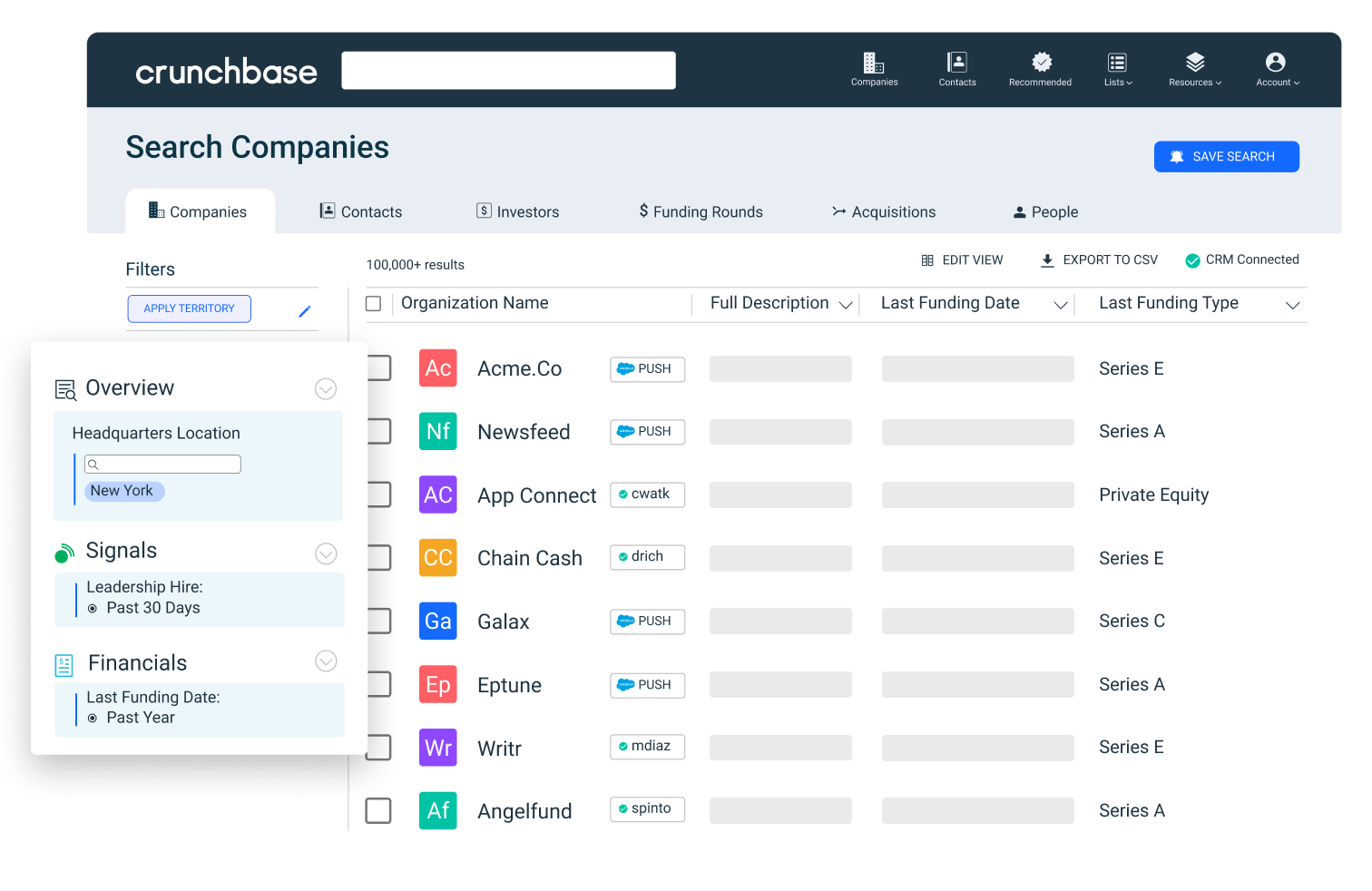Collapse the Signals filter section
Screen dimensions: 1372x891
[x=326, y=553]
